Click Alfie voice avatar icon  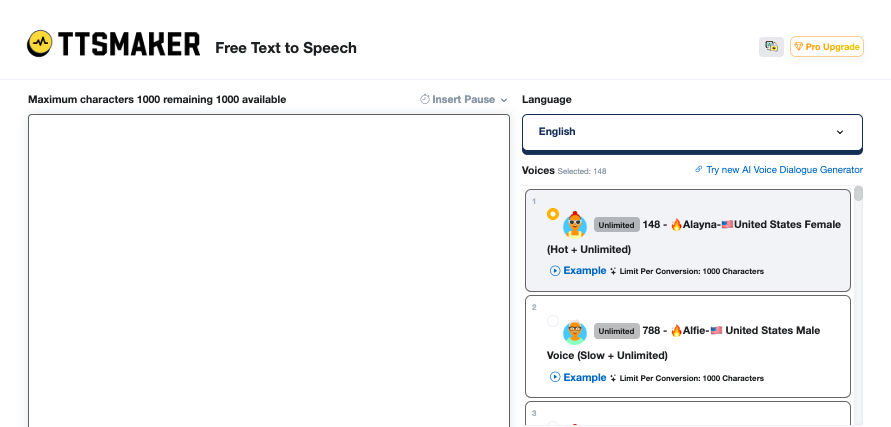coord(575,331)
